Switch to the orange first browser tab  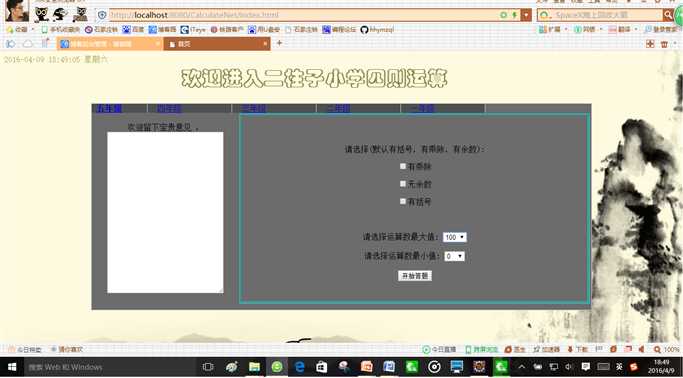[110, 44]
